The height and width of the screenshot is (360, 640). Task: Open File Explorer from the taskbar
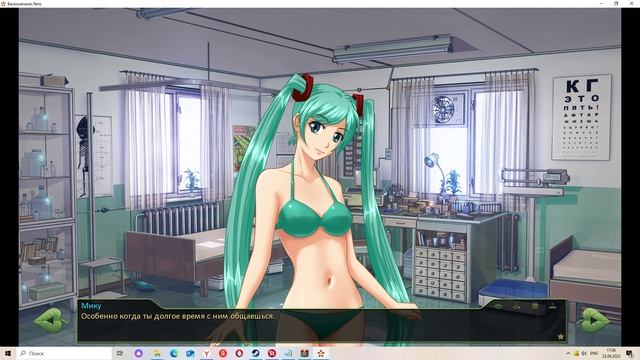click(x=157, y=353)
